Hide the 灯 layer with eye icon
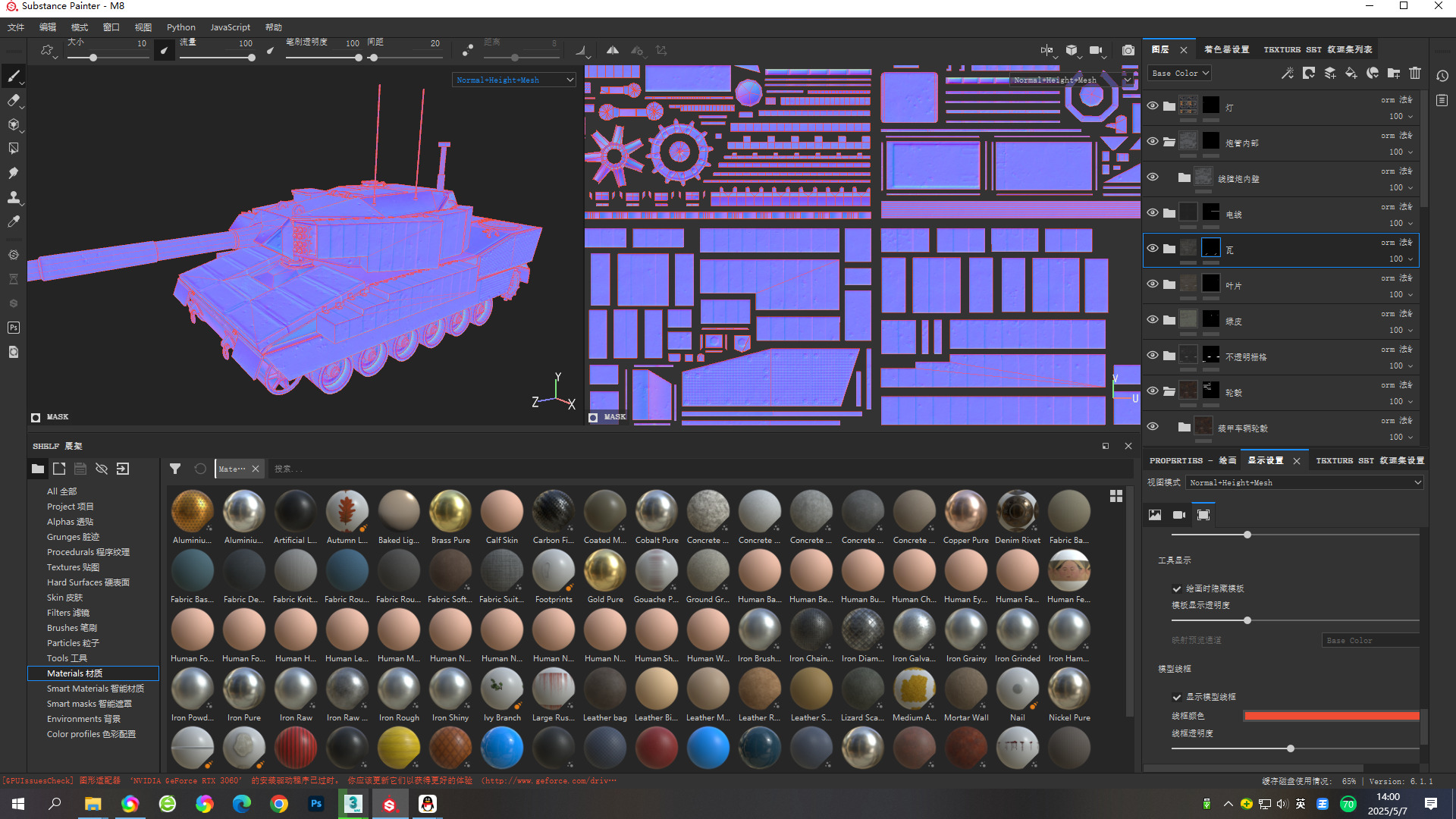This screenshot has width=1456, height=819. [x=1153, y=105]
